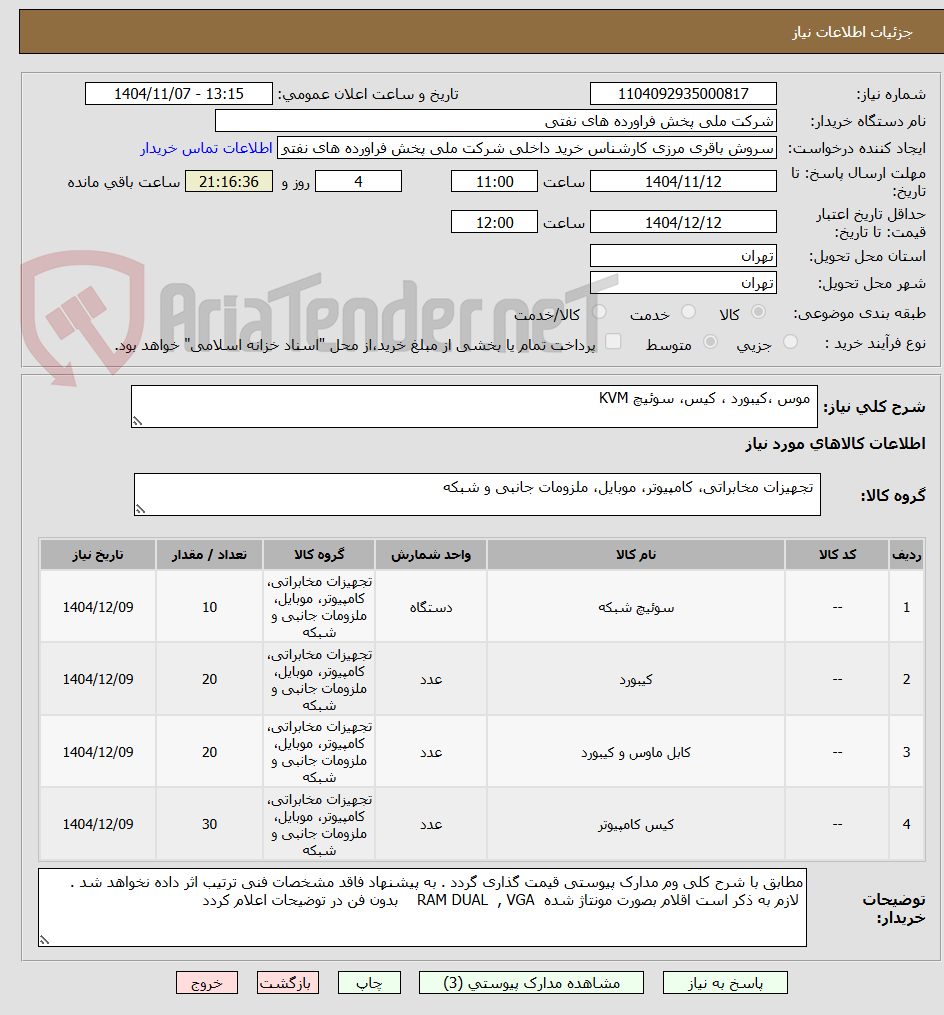Select the متوسط purchase type radio
The height and width of the screenshot is (1015, 944).
pyautogui.click(x=710, y=342)
